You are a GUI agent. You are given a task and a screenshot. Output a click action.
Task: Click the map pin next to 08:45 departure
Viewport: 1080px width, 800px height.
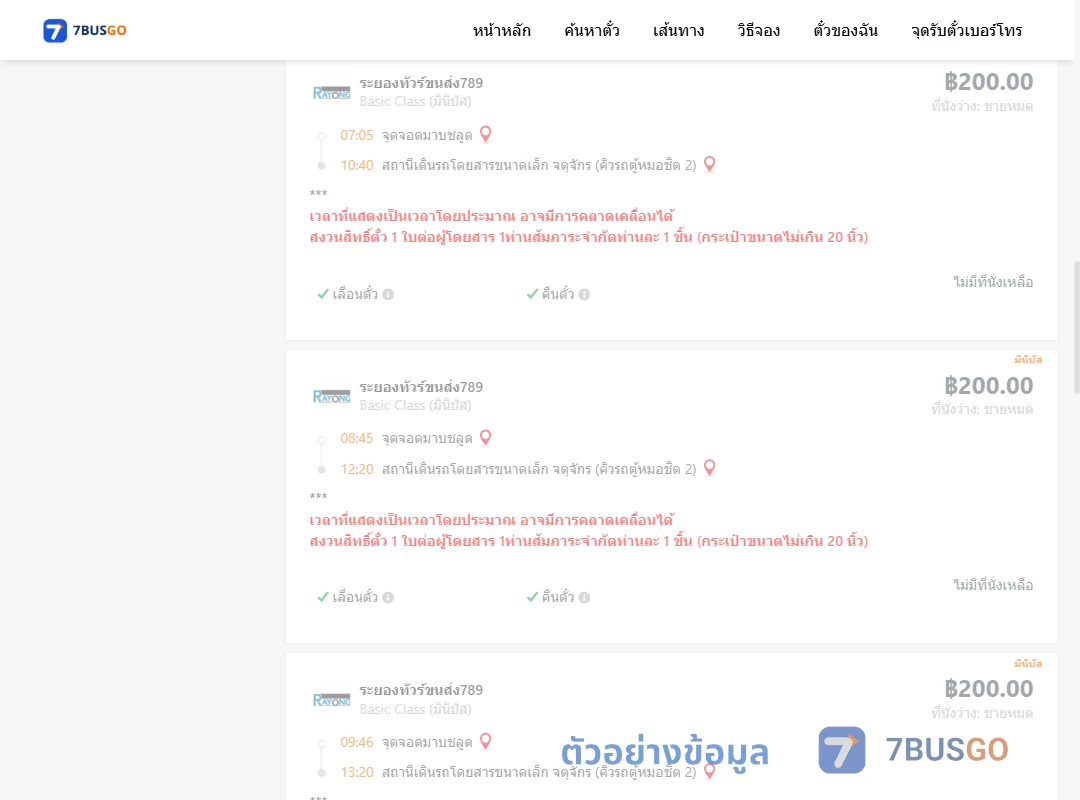coord(486,438)
